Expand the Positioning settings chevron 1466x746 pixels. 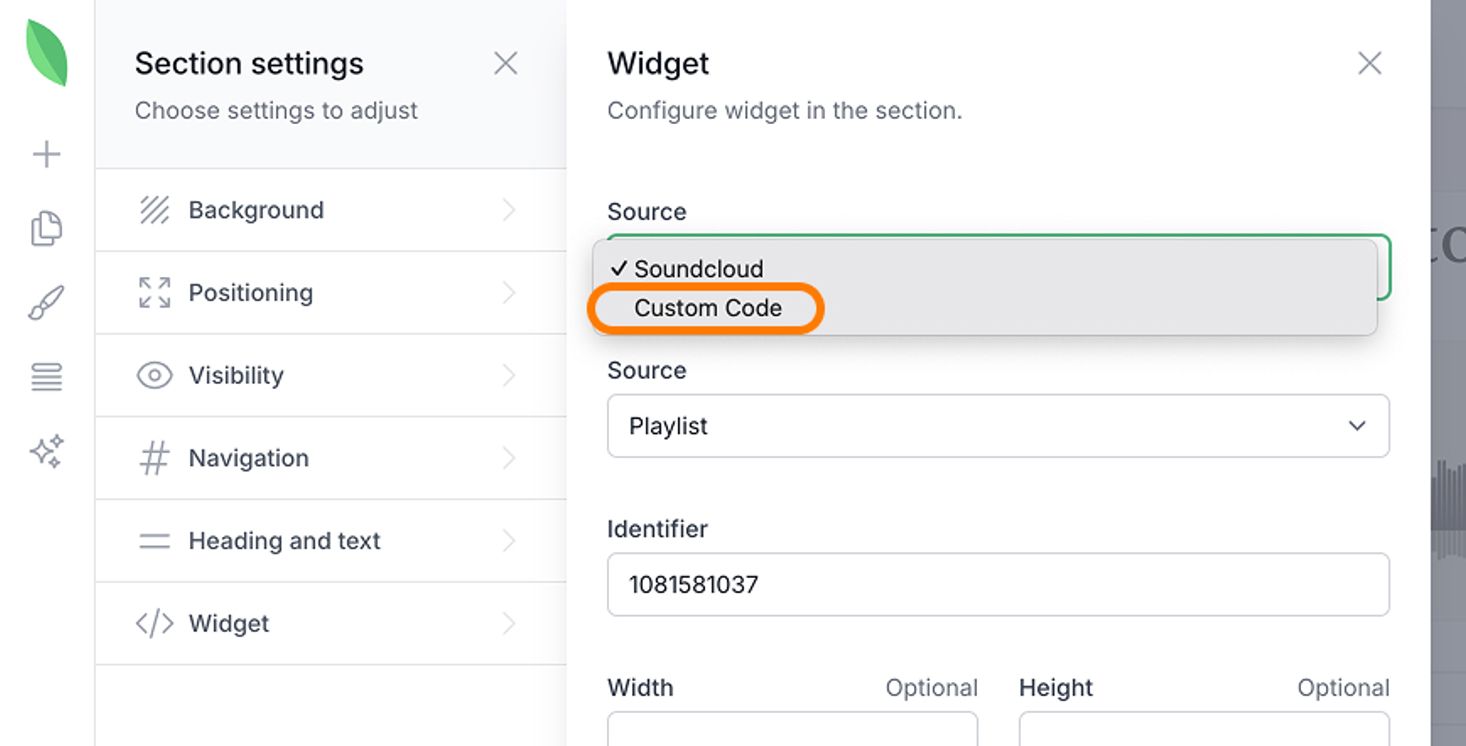click(509, 293)
